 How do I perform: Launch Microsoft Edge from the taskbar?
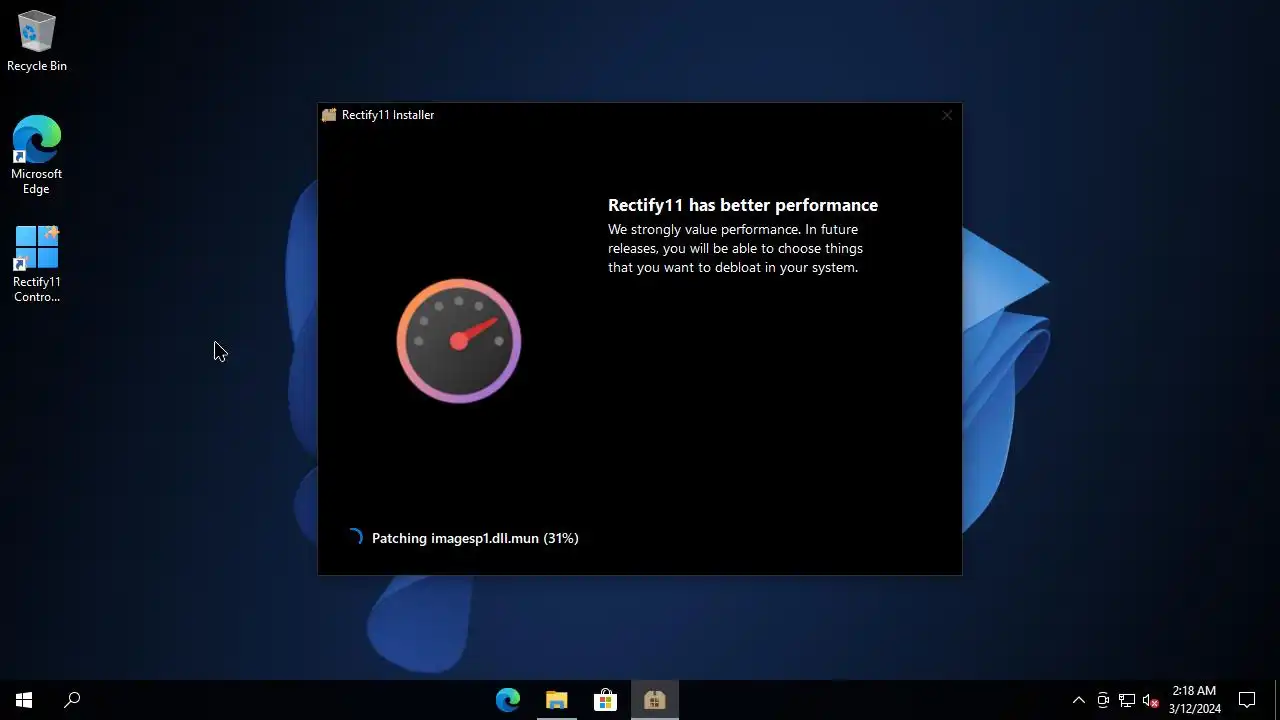[508, 700]
